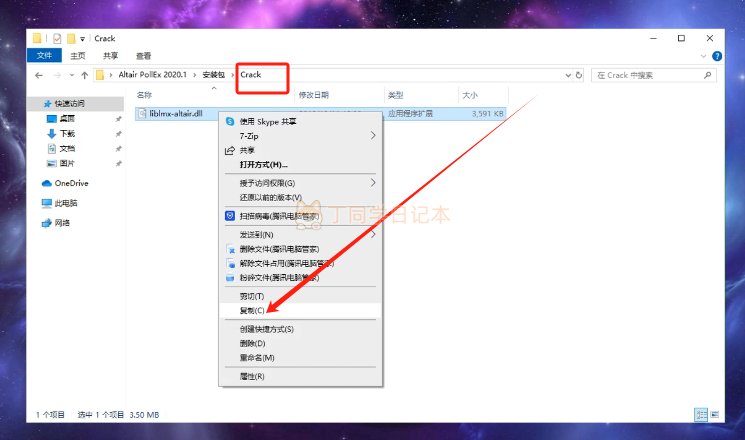Sort by 类型 column header
Viewport: 745px width, 440px height.
pos(395,95)
